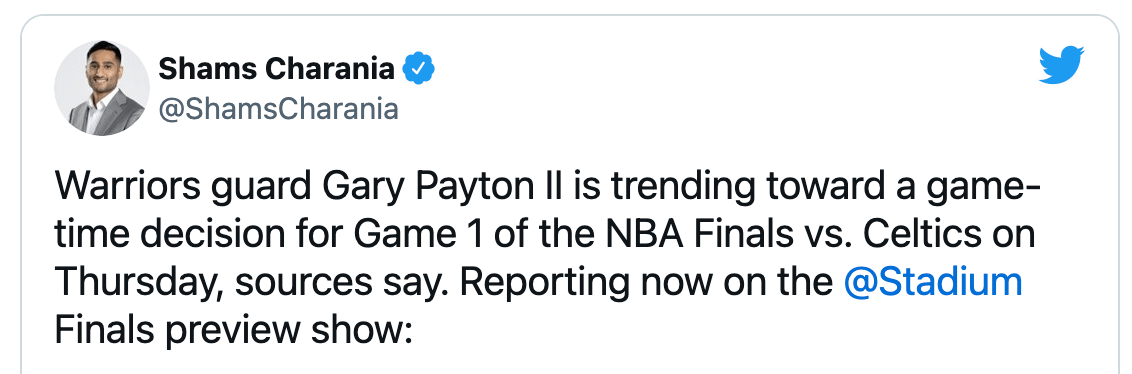Click the Twitter bird logo
1132x374 pixels.
coord(1061,66)
